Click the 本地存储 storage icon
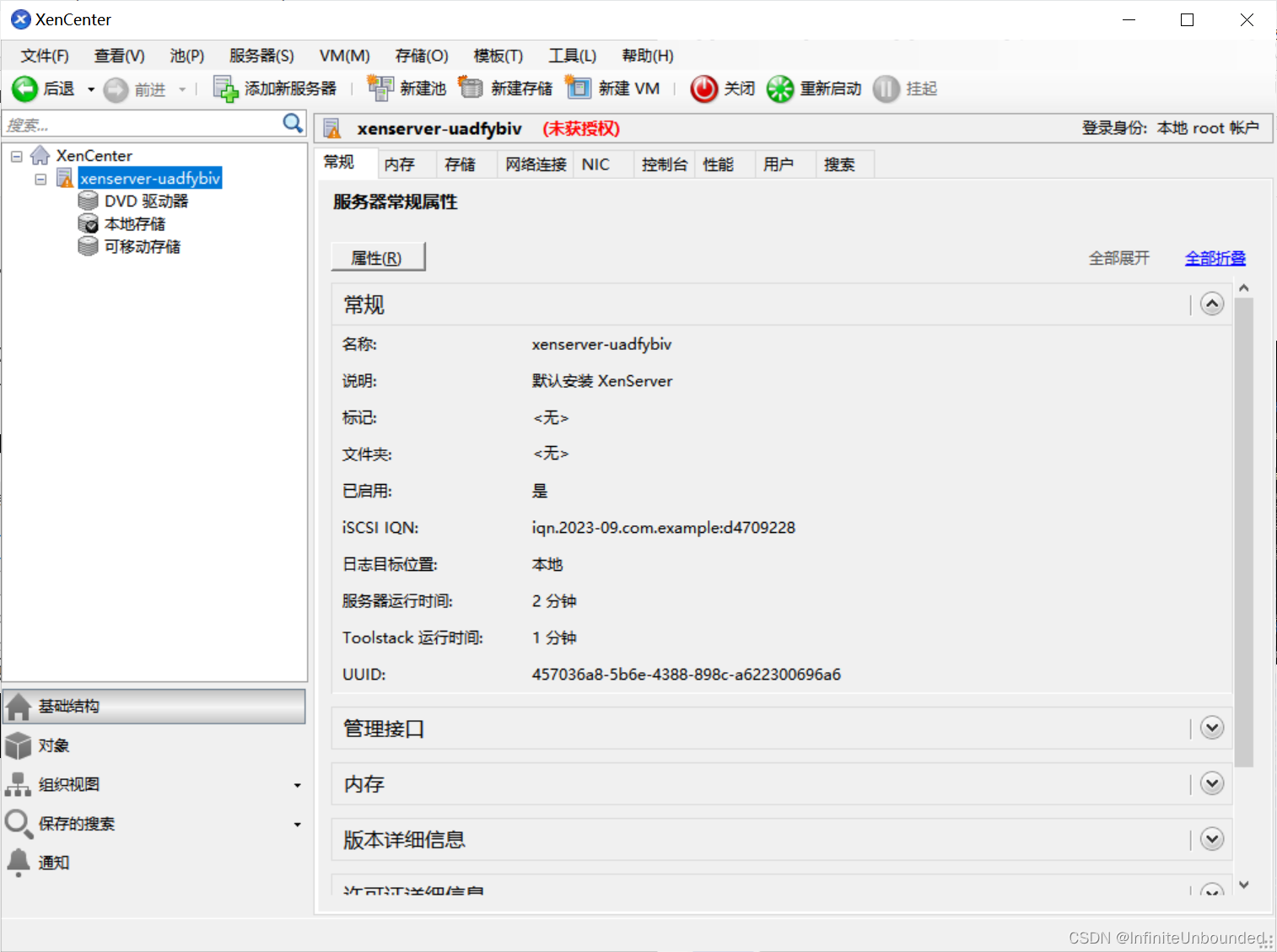 88,223
